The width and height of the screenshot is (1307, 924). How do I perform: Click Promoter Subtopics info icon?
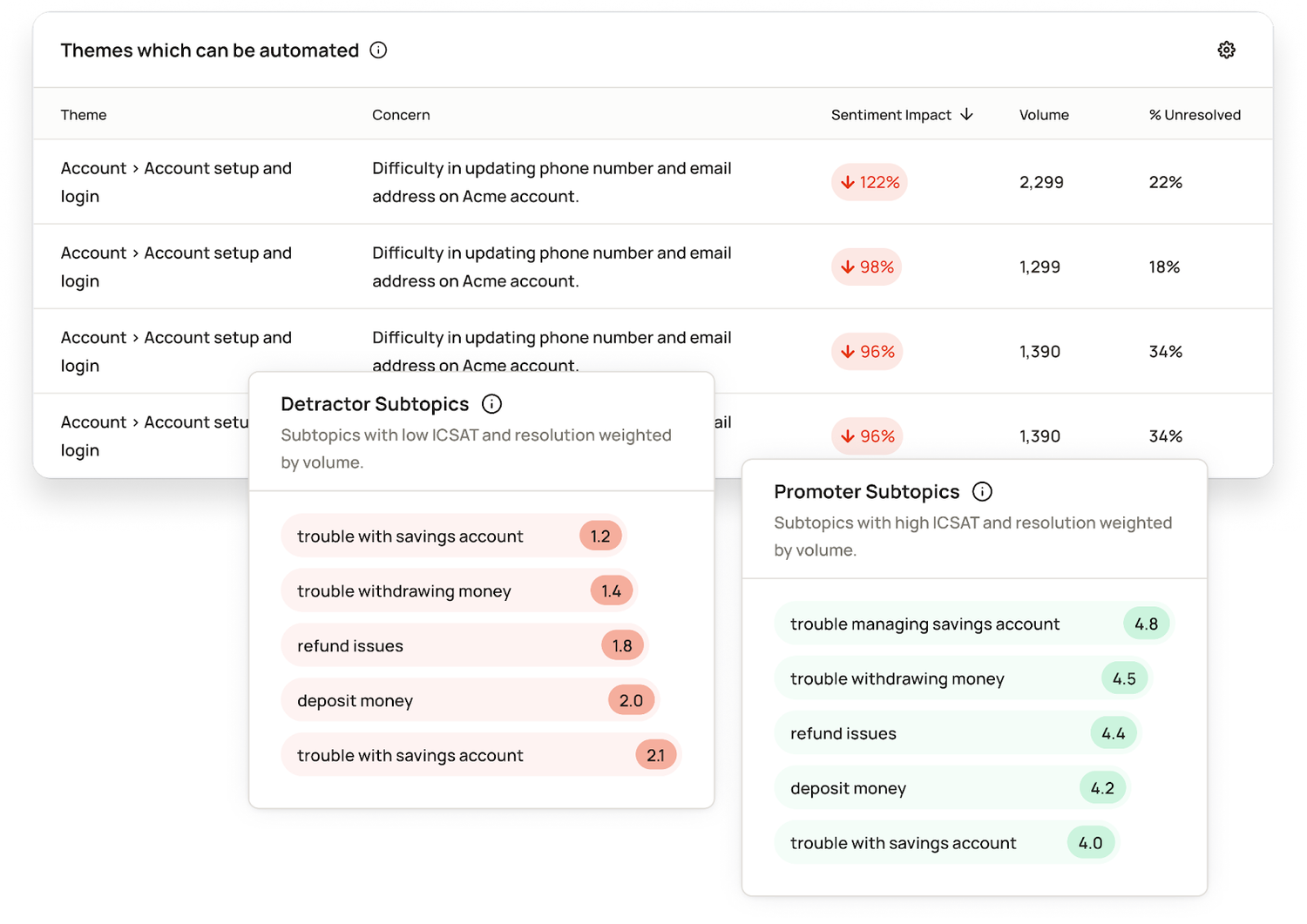pyautogui.click(x=982, y=492)
